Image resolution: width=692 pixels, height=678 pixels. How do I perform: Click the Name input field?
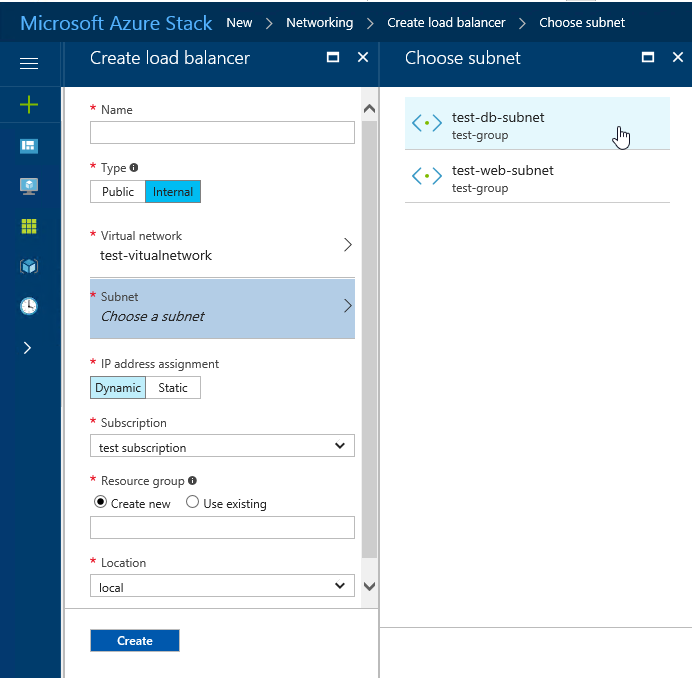pos(222,132)
